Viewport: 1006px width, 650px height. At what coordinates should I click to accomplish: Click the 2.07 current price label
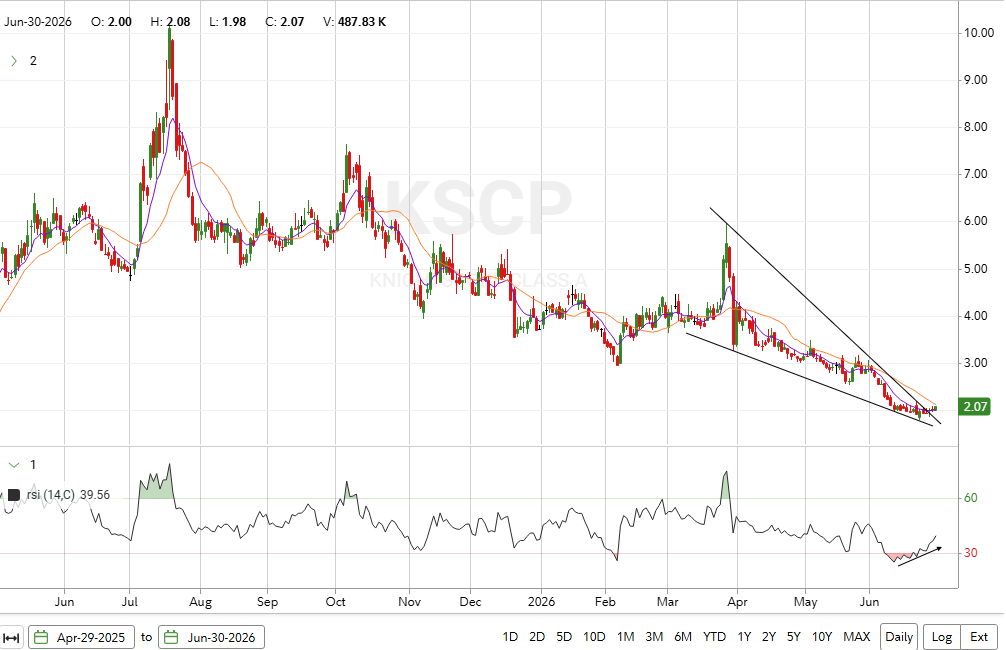tap(975, 407)
